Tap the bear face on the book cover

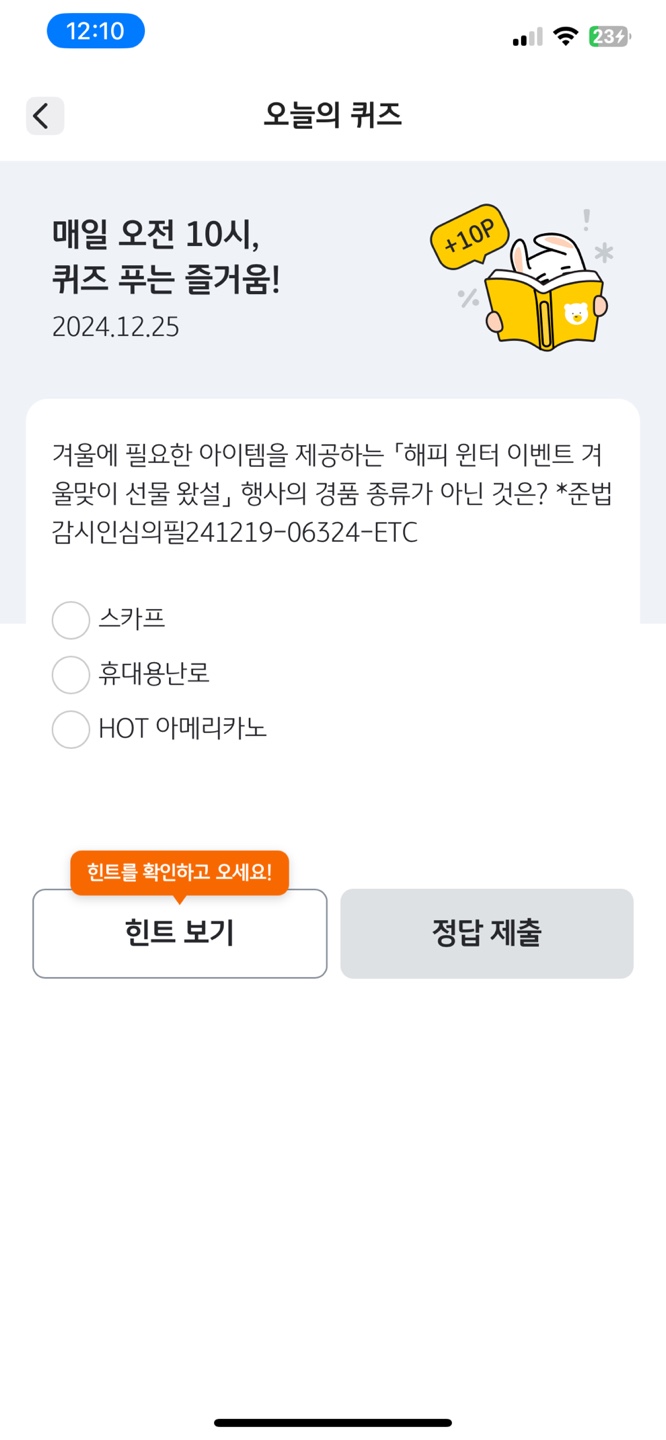575,313
